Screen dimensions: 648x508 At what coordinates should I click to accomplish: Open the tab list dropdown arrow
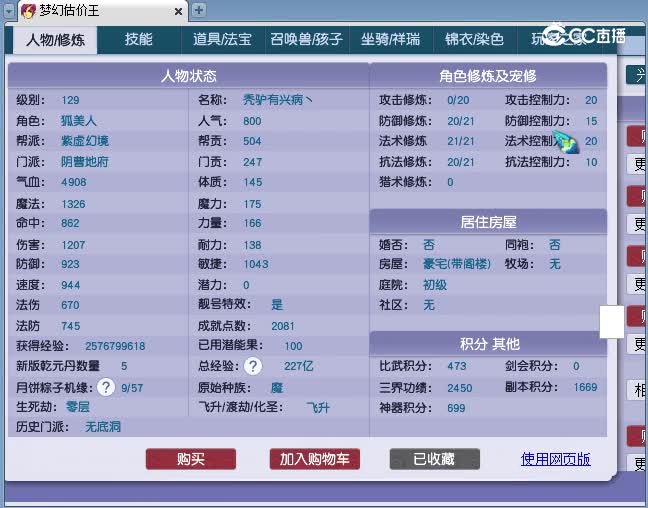pos(9,11)
